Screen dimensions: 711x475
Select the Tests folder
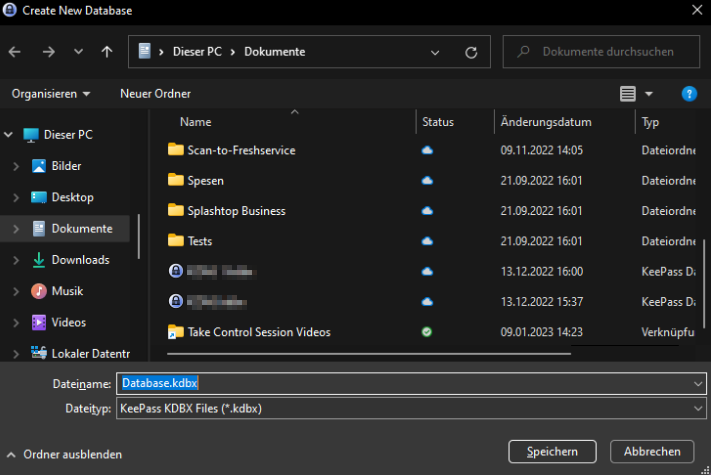[199, 241]
